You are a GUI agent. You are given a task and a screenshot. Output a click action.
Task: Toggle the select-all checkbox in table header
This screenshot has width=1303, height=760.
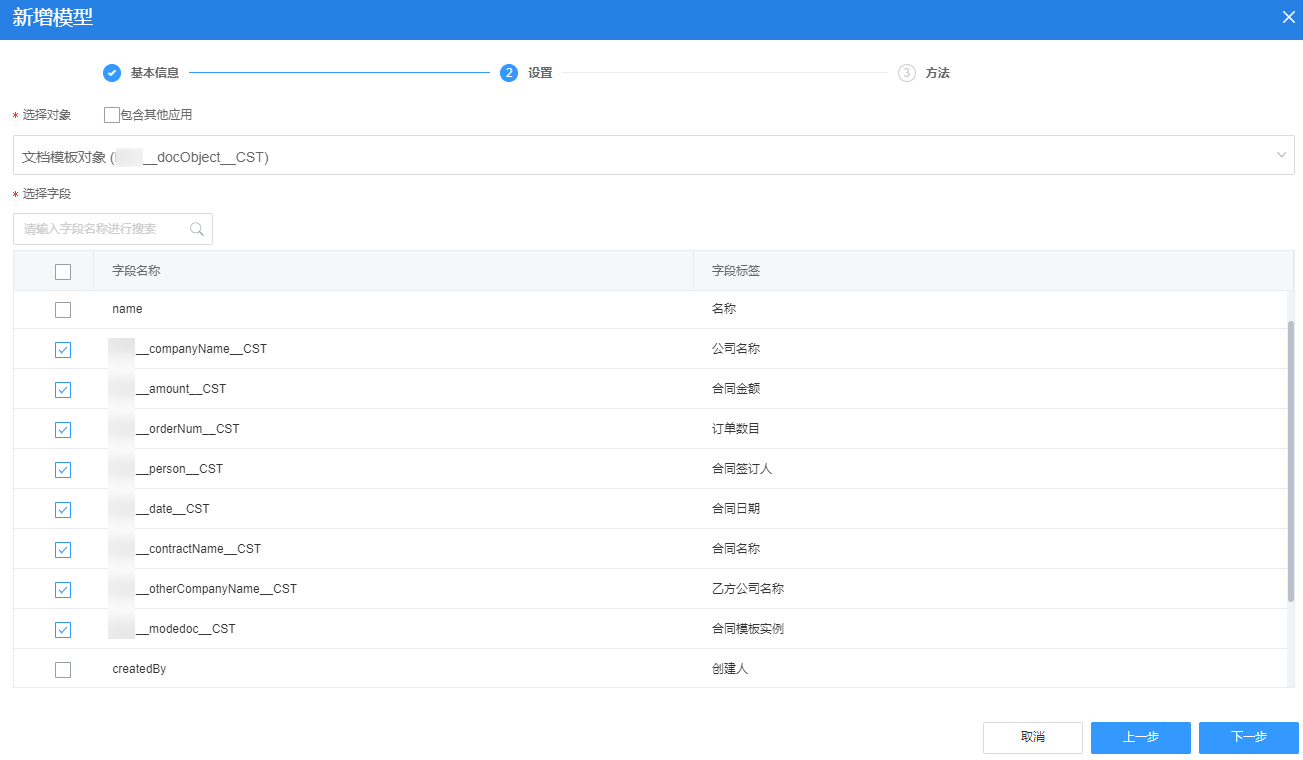(63, 271)
